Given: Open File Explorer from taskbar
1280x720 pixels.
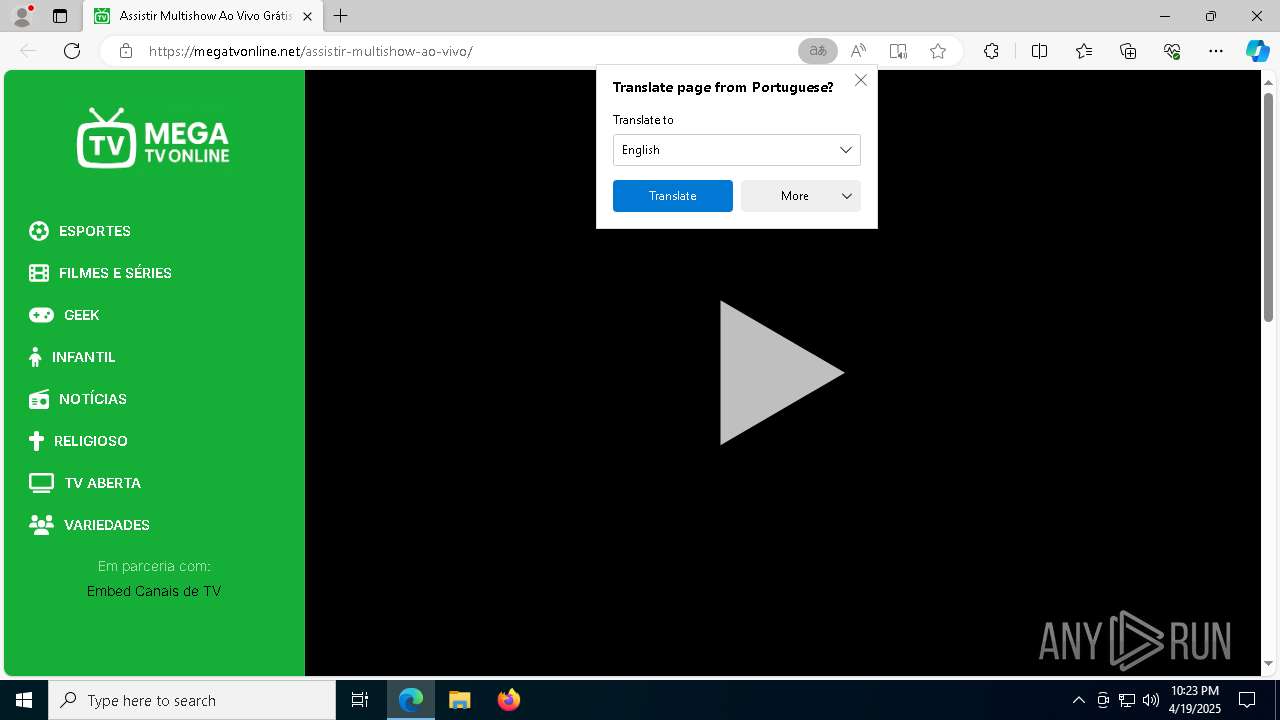Looking at the screenshot, I should (460, 700).
